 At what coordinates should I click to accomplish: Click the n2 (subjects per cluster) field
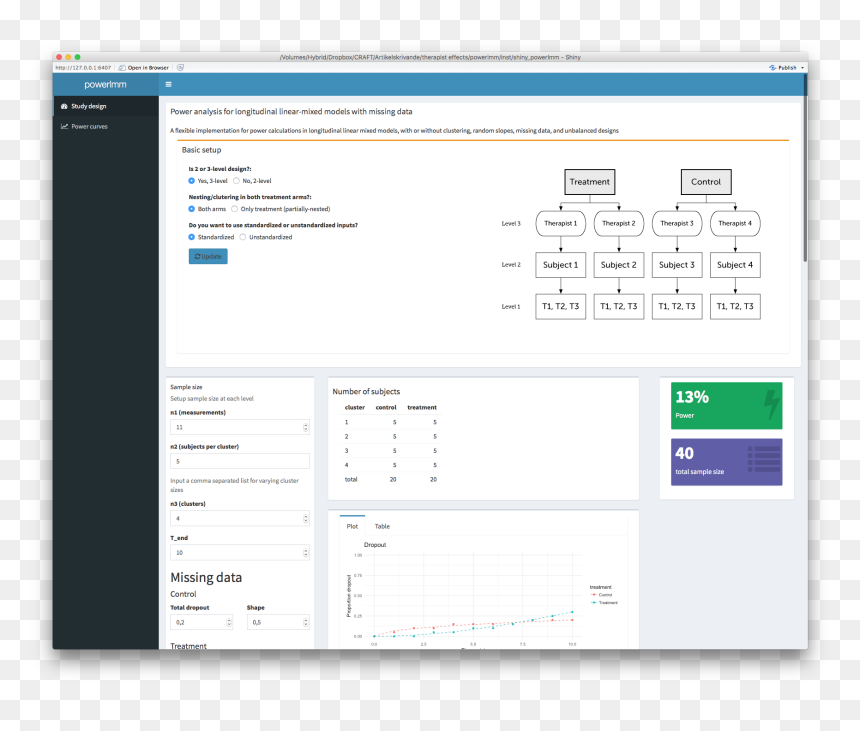coord(240,462)
